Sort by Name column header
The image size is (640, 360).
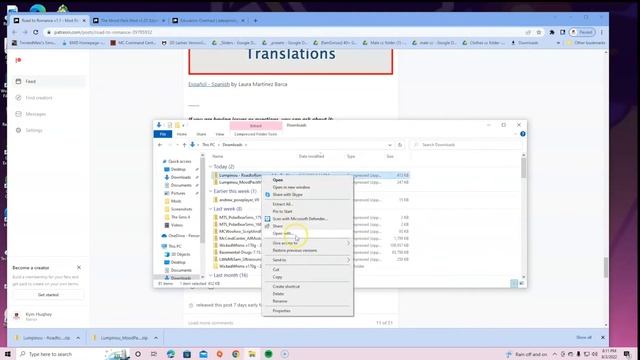tap(218, 156)
